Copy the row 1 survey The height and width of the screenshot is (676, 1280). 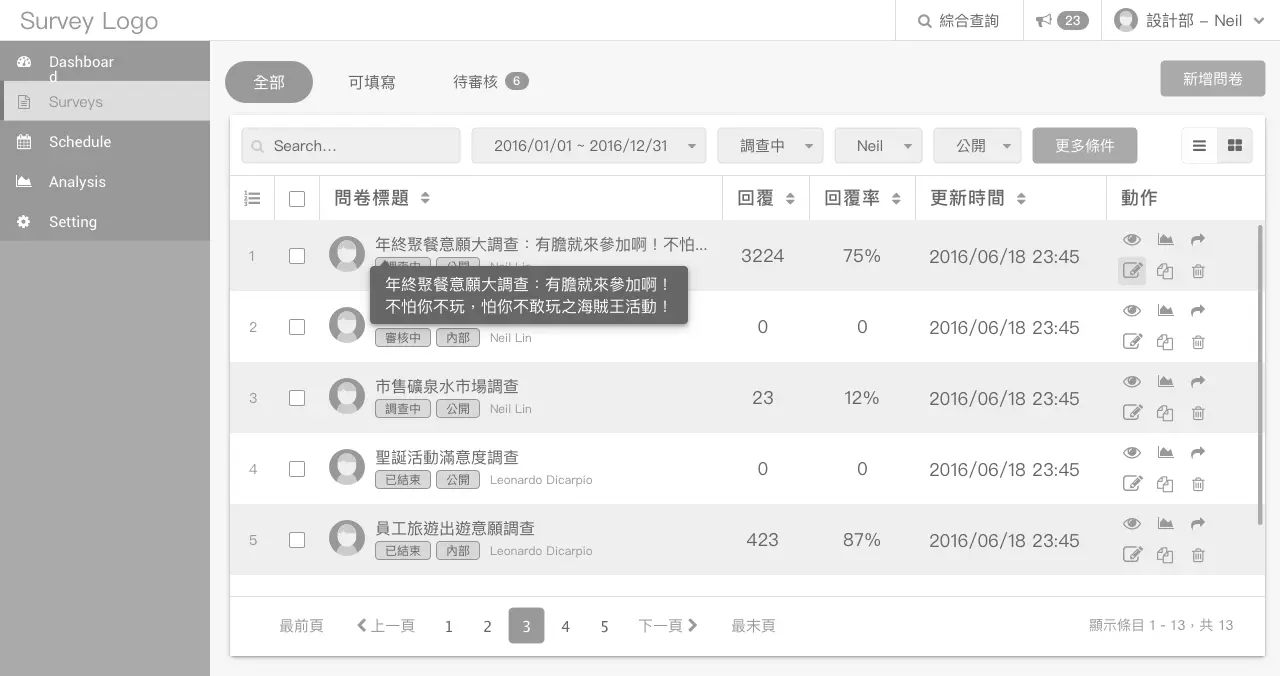pyautogui.click(x=1165, y=271)
